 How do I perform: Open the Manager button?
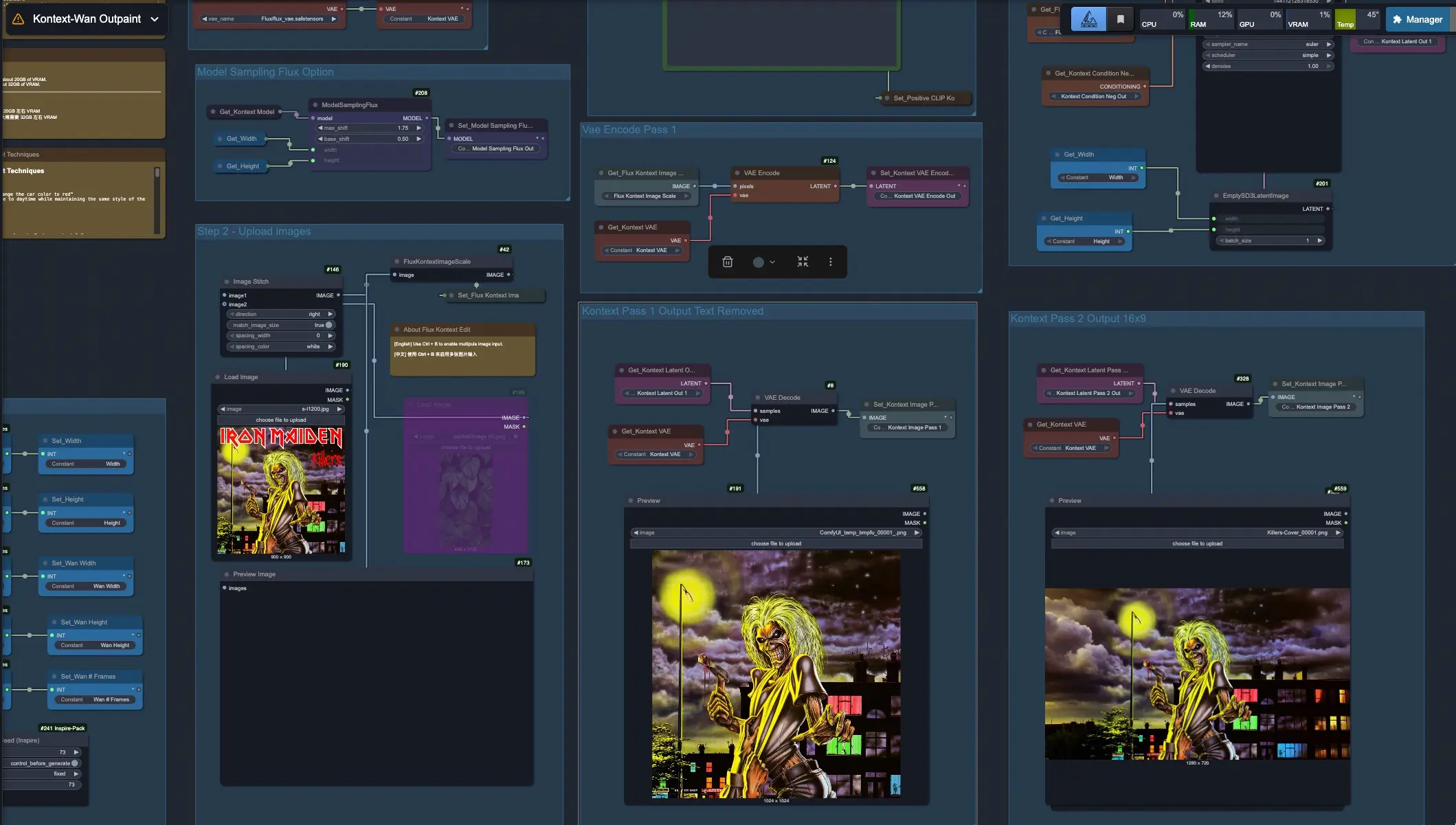click(1417, 19)
